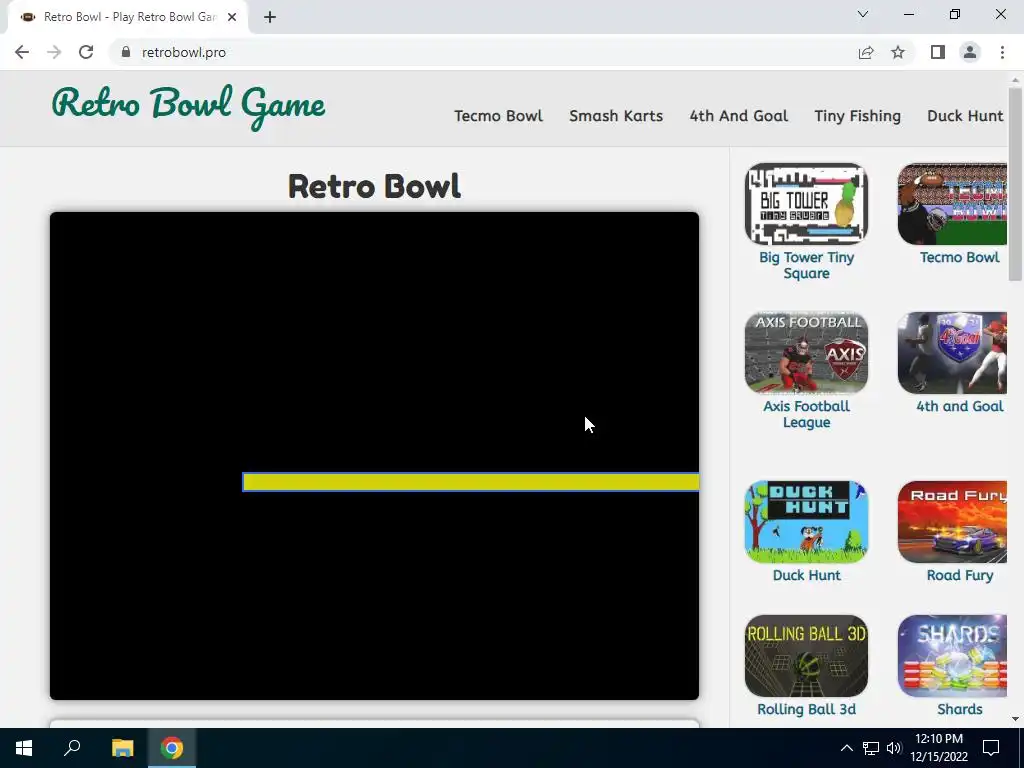This screenshot has width=1024, height=768.
Task: Expand the tab search dropdown
Action: (863, 14)
